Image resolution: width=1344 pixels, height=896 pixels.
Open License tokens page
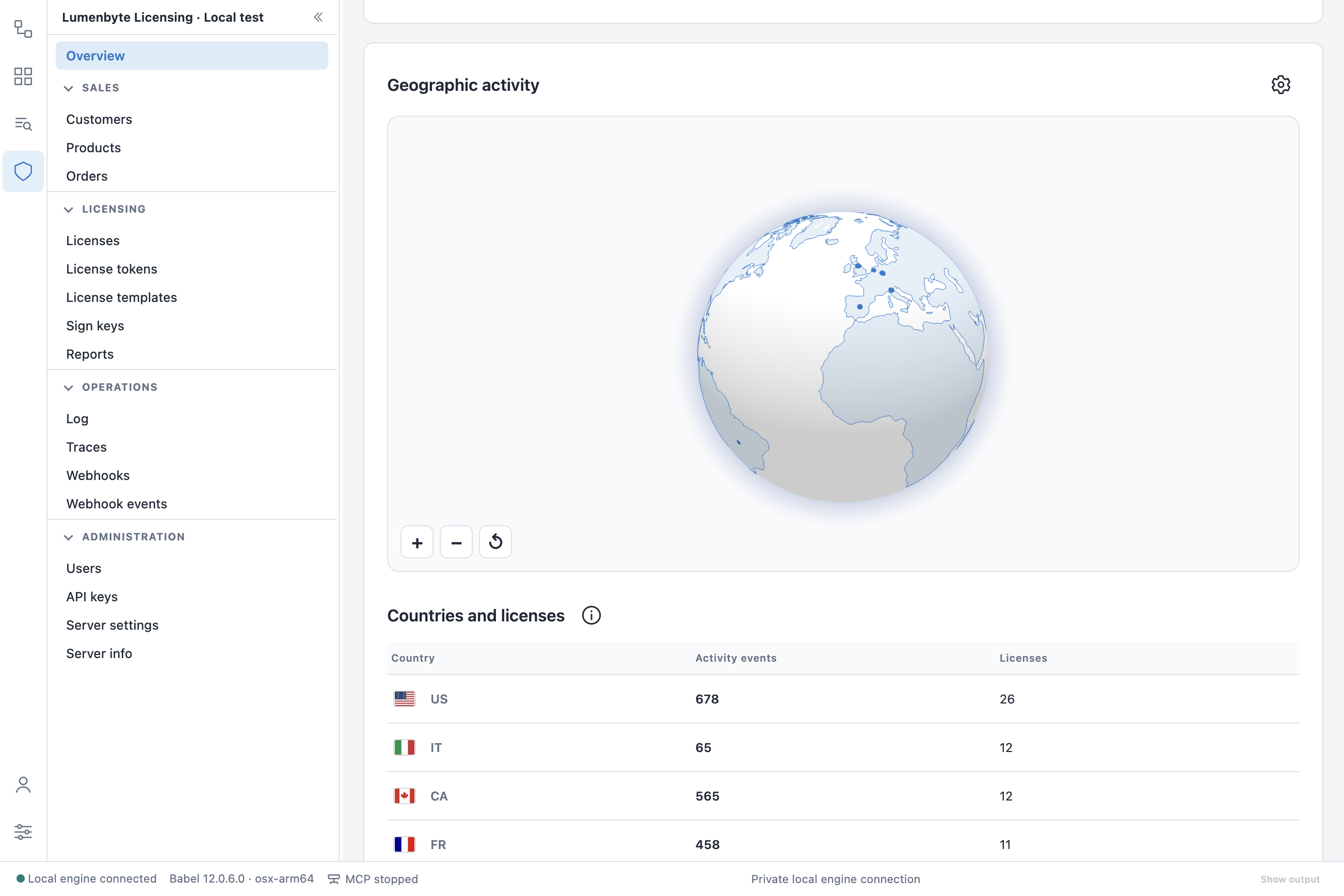pyautogui.click(x=111, y=269)
